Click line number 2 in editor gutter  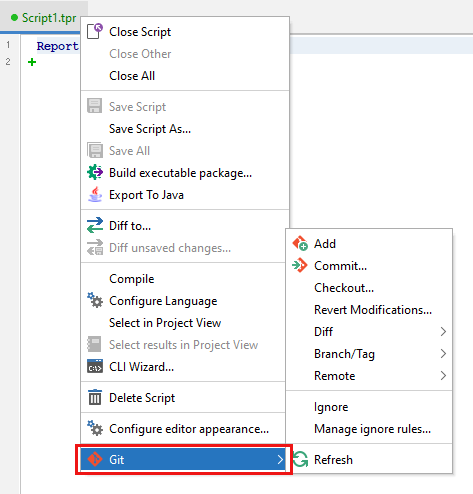pos(8,62)
